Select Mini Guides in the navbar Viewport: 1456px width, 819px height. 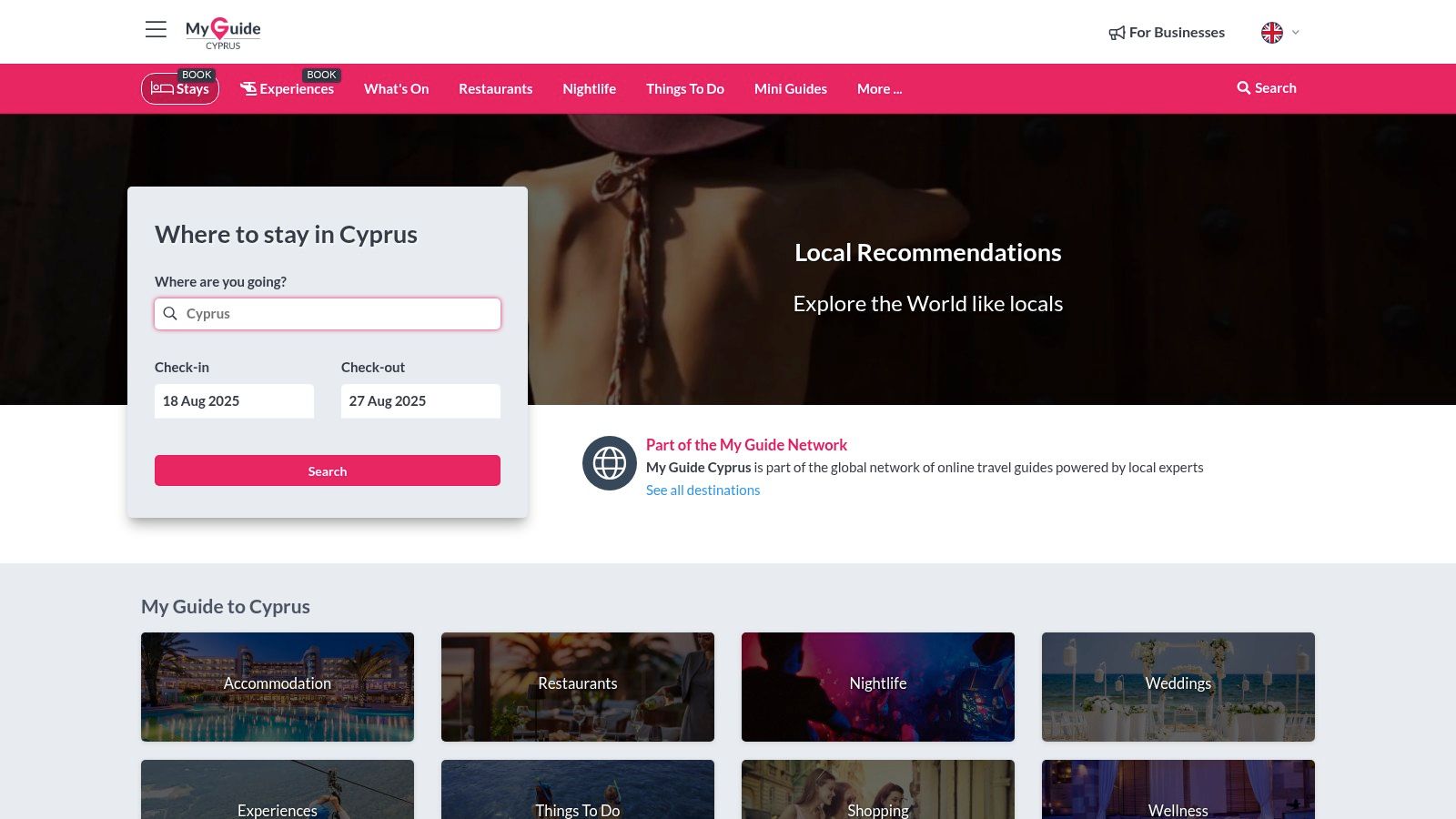pos(790,89)
